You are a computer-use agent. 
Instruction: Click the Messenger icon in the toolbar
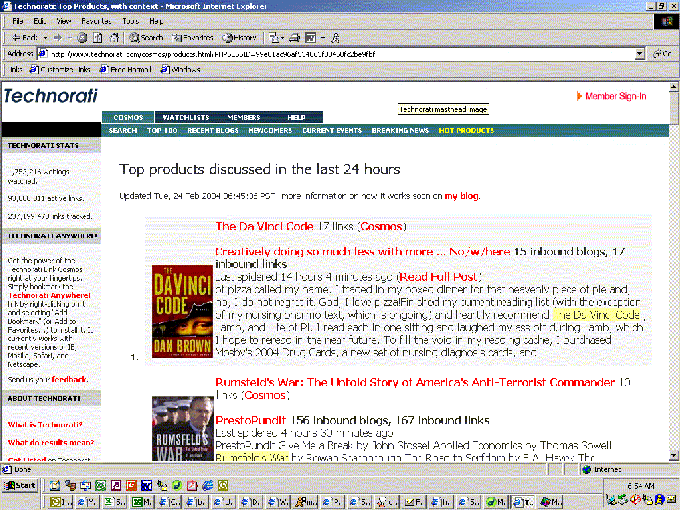(x=335, y=38)
